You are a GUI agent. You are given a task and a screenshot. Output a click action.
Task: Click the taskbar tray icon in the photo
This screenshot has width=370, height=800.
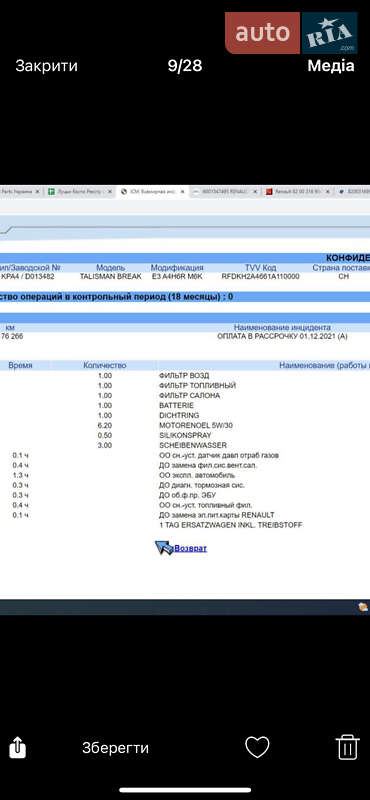click(x=363, y=606)
